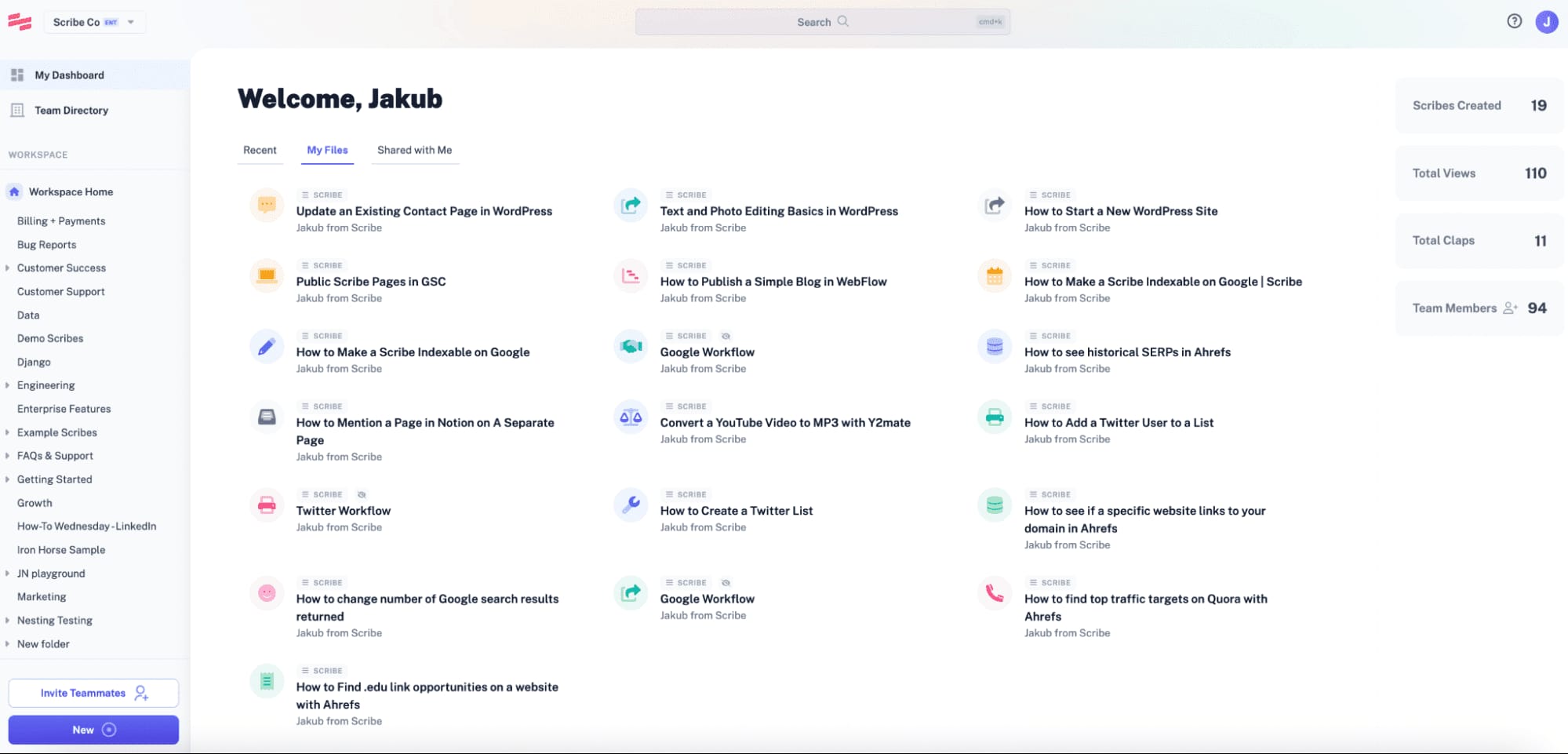Click the share icon for Text and Photo Editing Basics
1568x754 pixels.
click(x=631, y=206)
